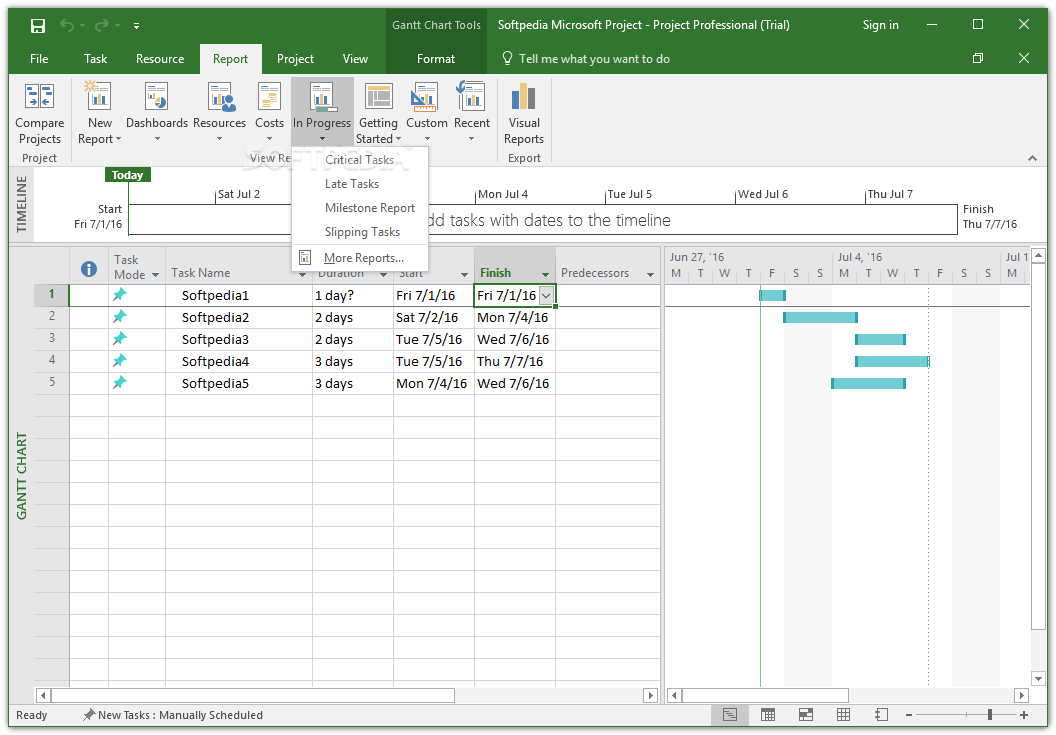Open date picker in Finish cell row 1
Viewport: 1056px width, 735px height.
[546, 295]
